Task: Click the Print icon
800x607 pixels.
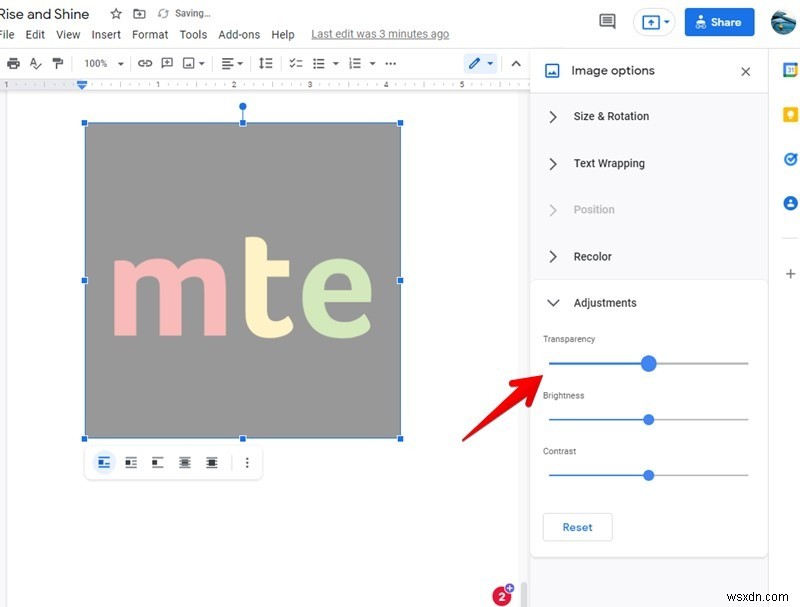Action: point(13,63)
